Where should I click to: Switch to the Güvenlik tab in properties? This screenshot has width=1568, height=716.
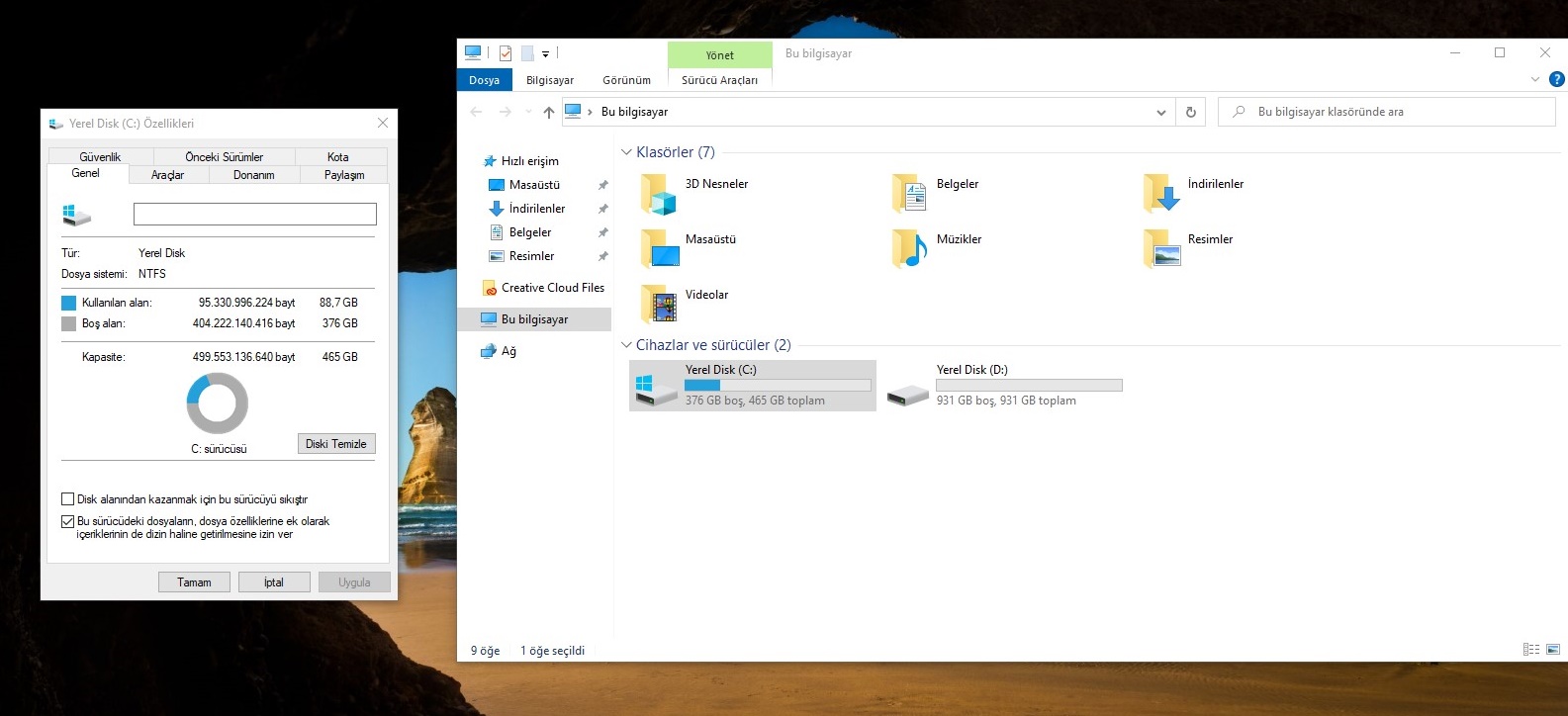(100, 156)
